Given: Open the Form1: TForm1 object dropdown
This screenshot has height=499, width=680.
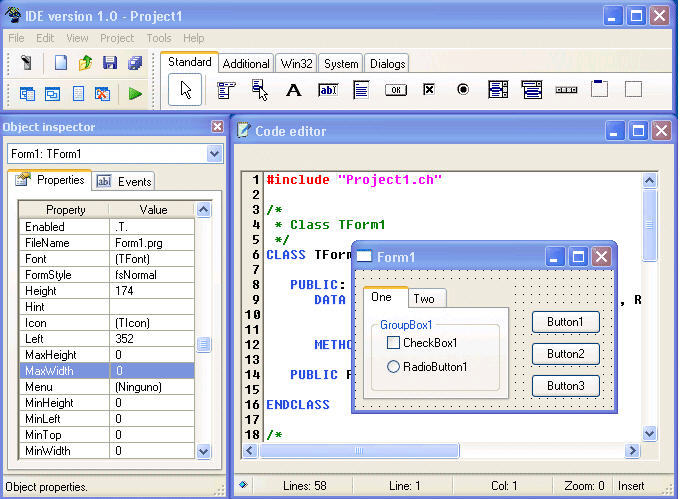Looking at the screenshot, I should [214, 154].
